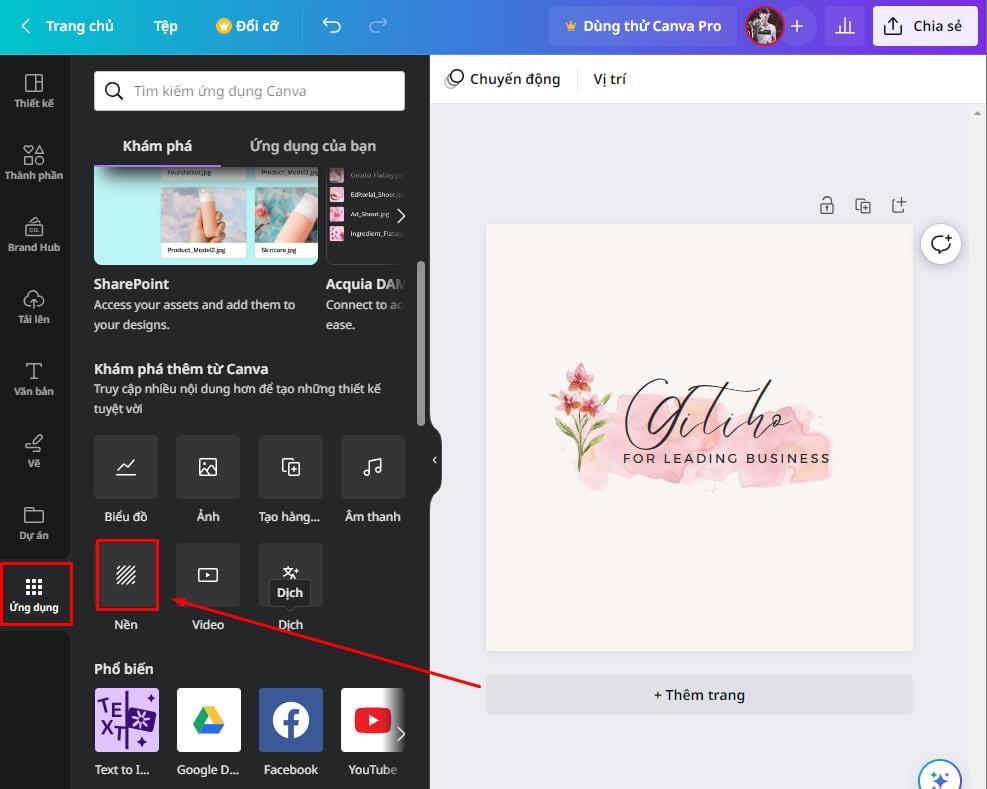Open the Tải lên panel
Image resolution: width=987 pixels, height=789 pixels.
34,305
